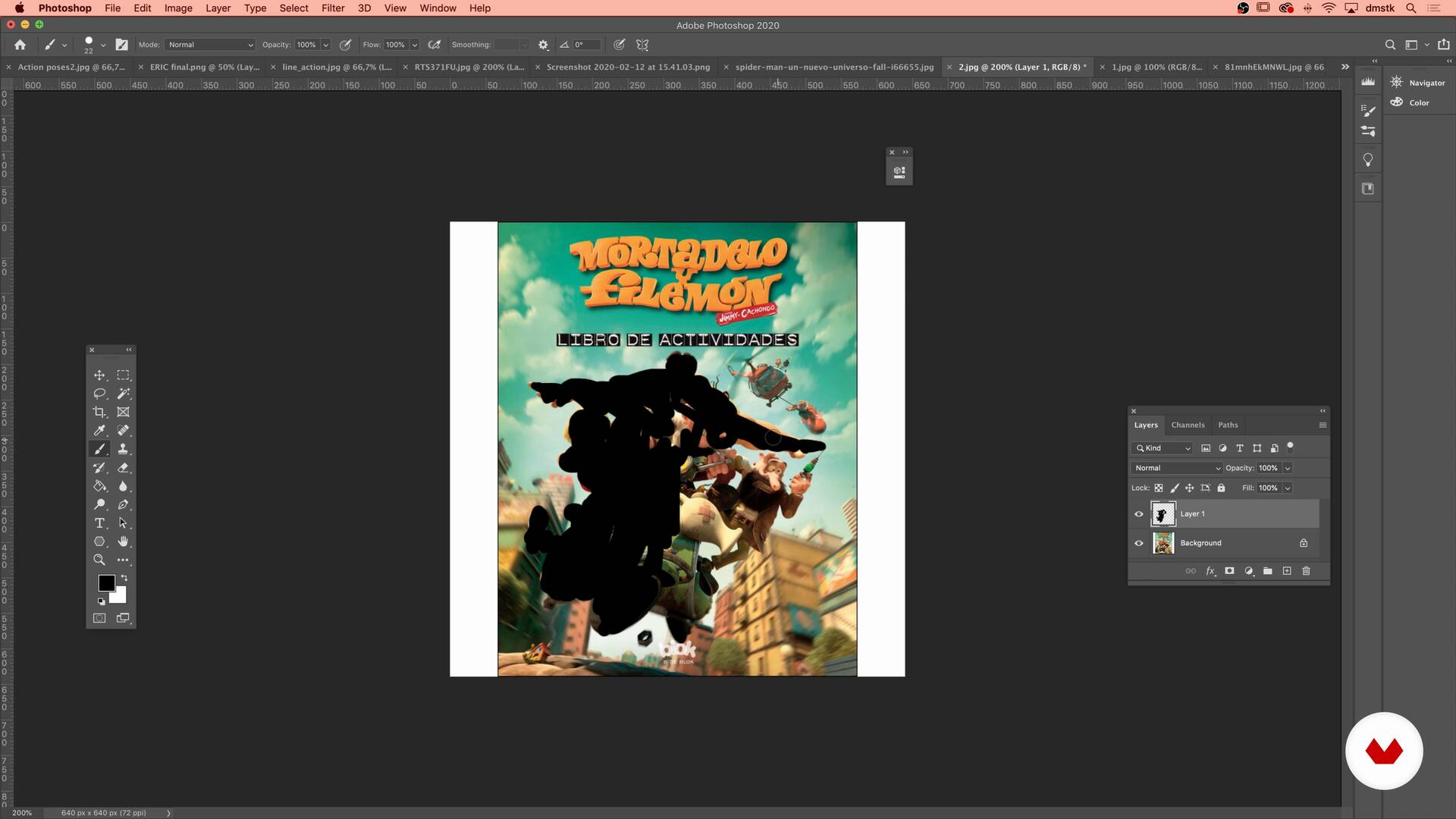Toggle pressure for opacity in options bar
1456x819 pixels.
coord(345,45)
